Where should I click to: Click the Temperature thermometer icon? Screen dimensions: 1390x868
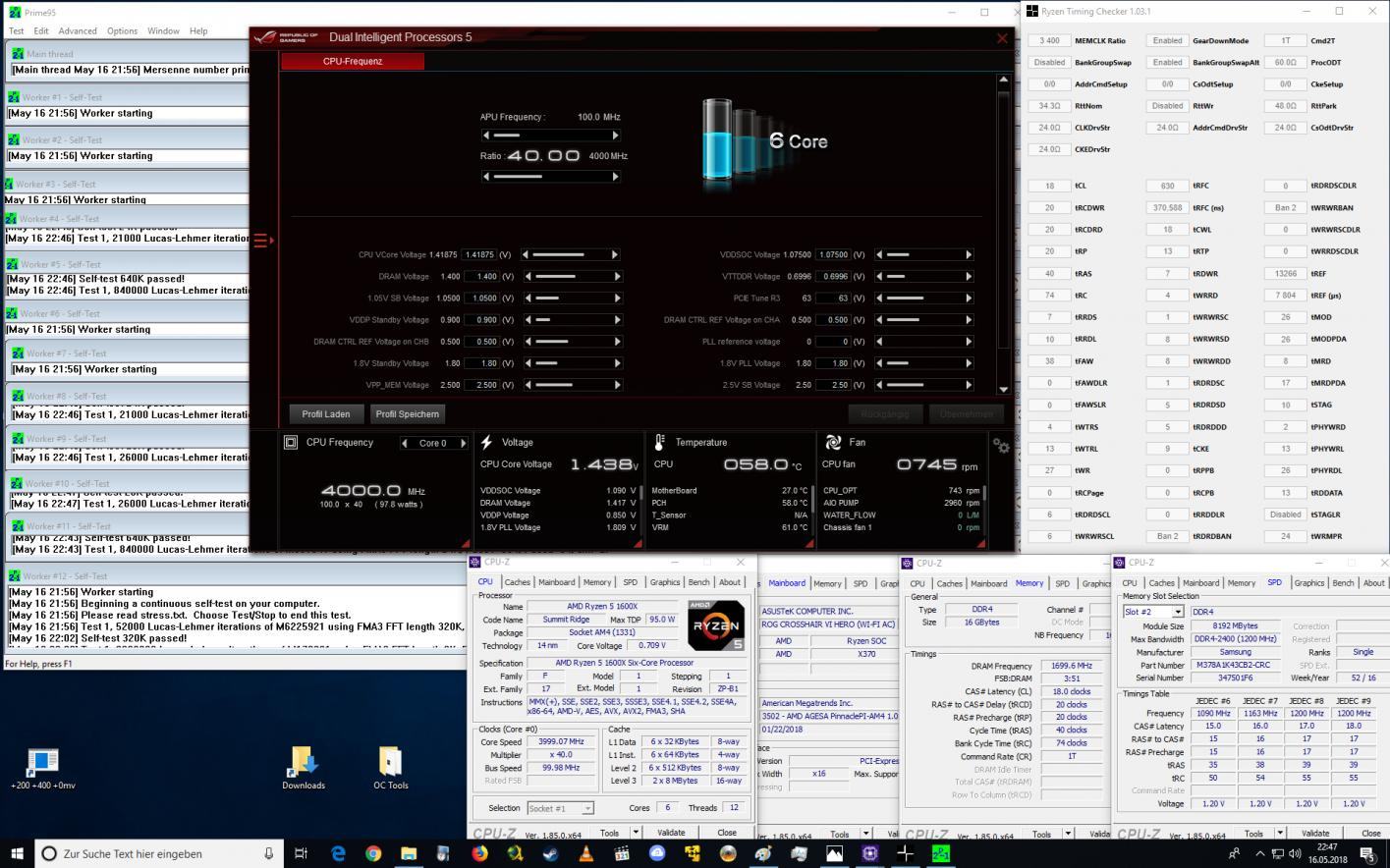click(x=659, y=443)
